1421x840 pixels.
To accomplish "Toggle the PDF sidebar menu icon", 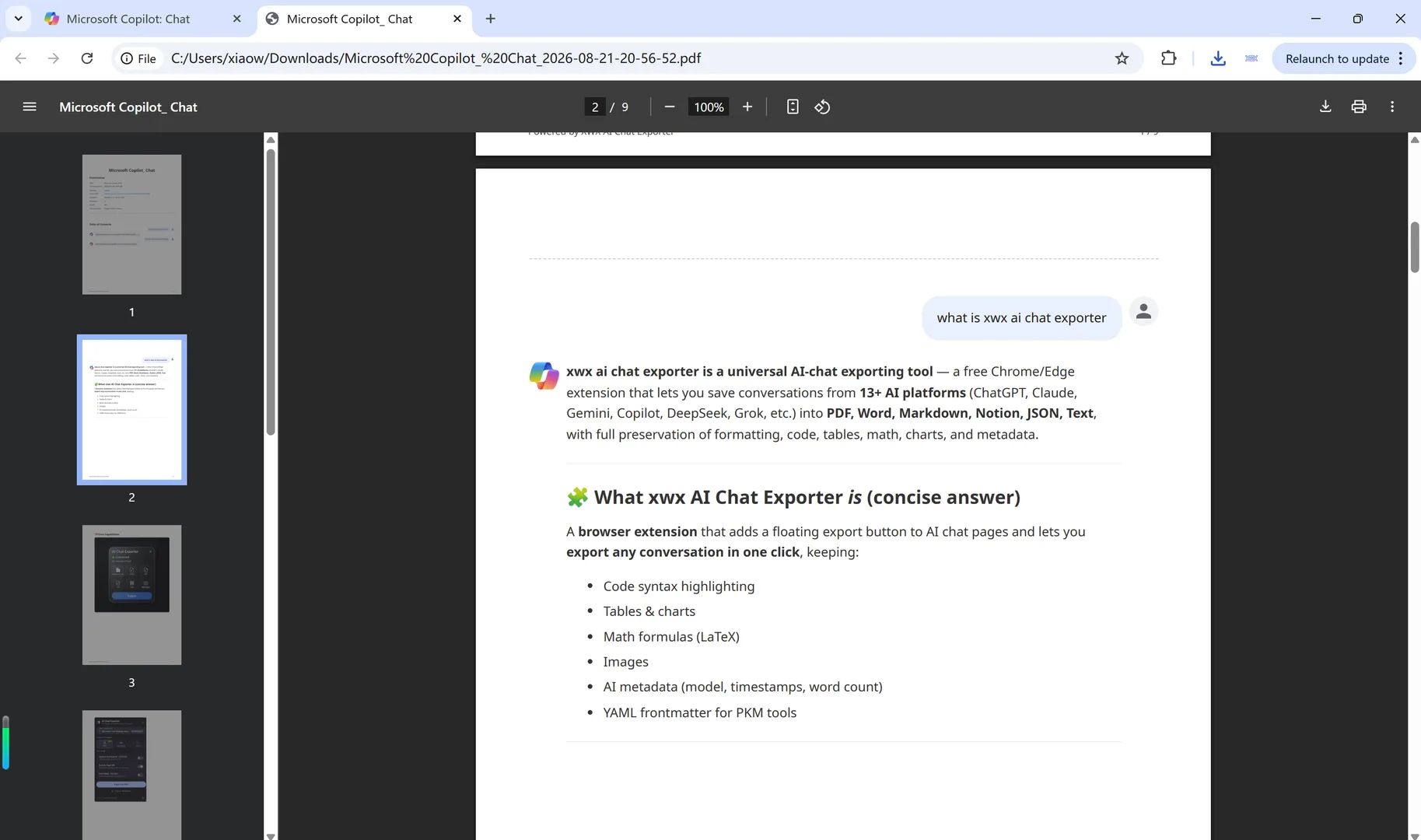I will [x=30, y=107].
